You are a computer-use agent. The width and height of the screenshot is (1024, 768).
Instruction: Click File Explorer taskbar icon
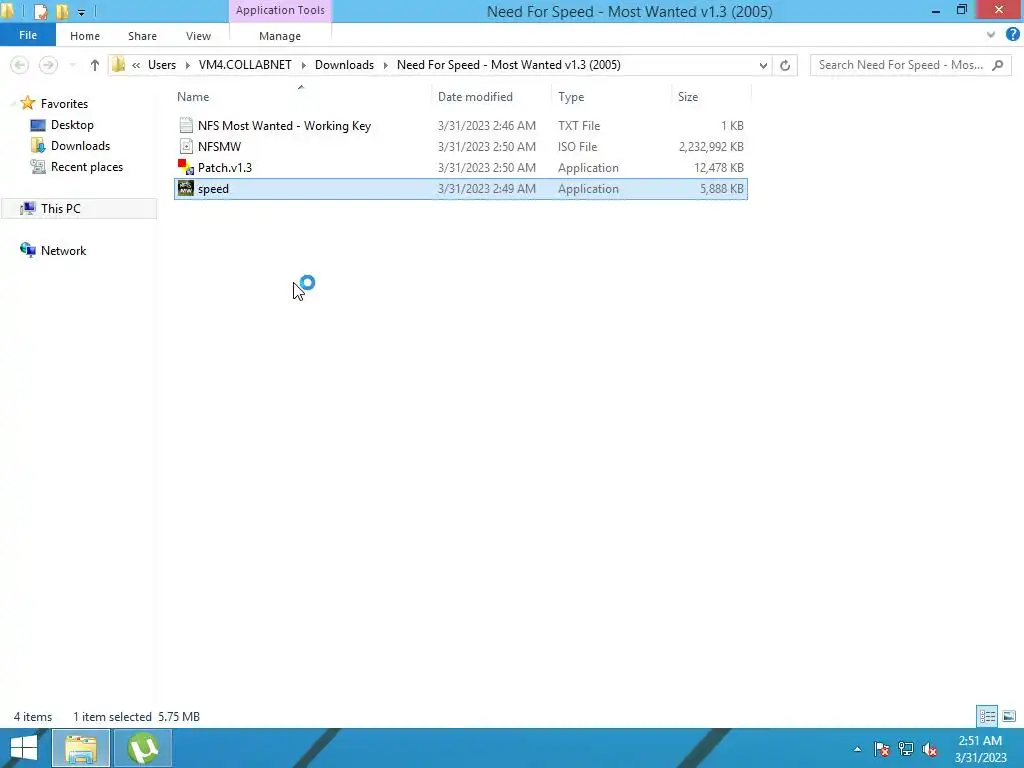click(81, 748)
